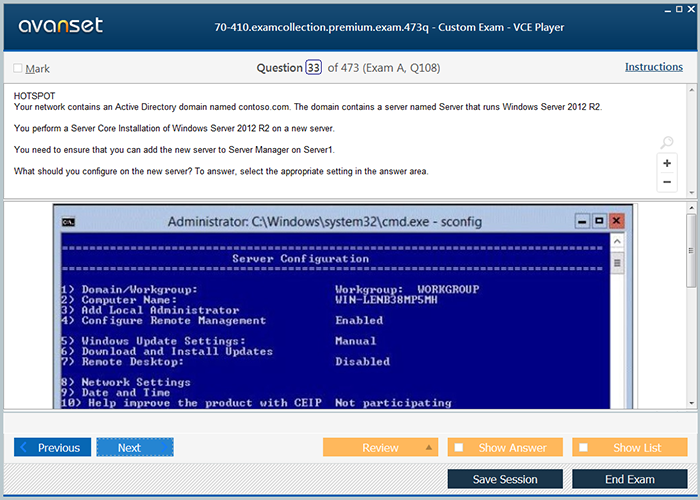Viewport: 700px width, 500px height.
Task: Click the Windows Update Manual value
Action: [x=355, y=341]
